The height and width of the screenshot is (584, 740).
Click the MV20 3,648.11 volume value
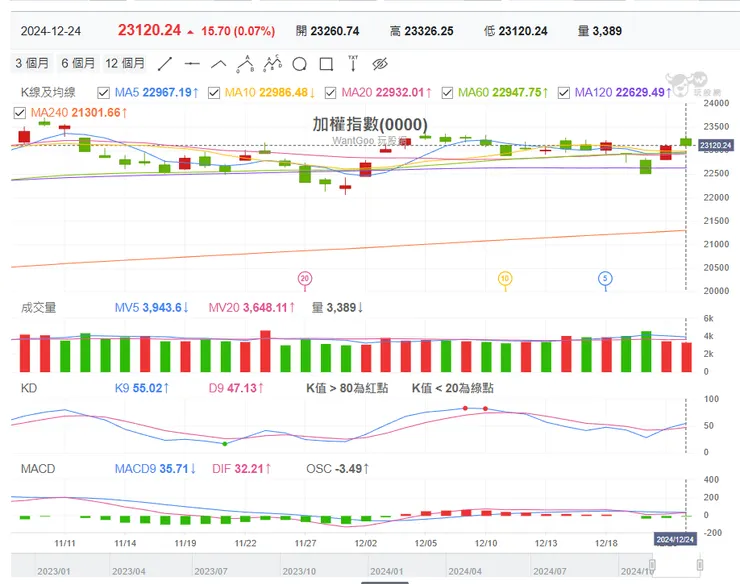(x=252, y=308)
